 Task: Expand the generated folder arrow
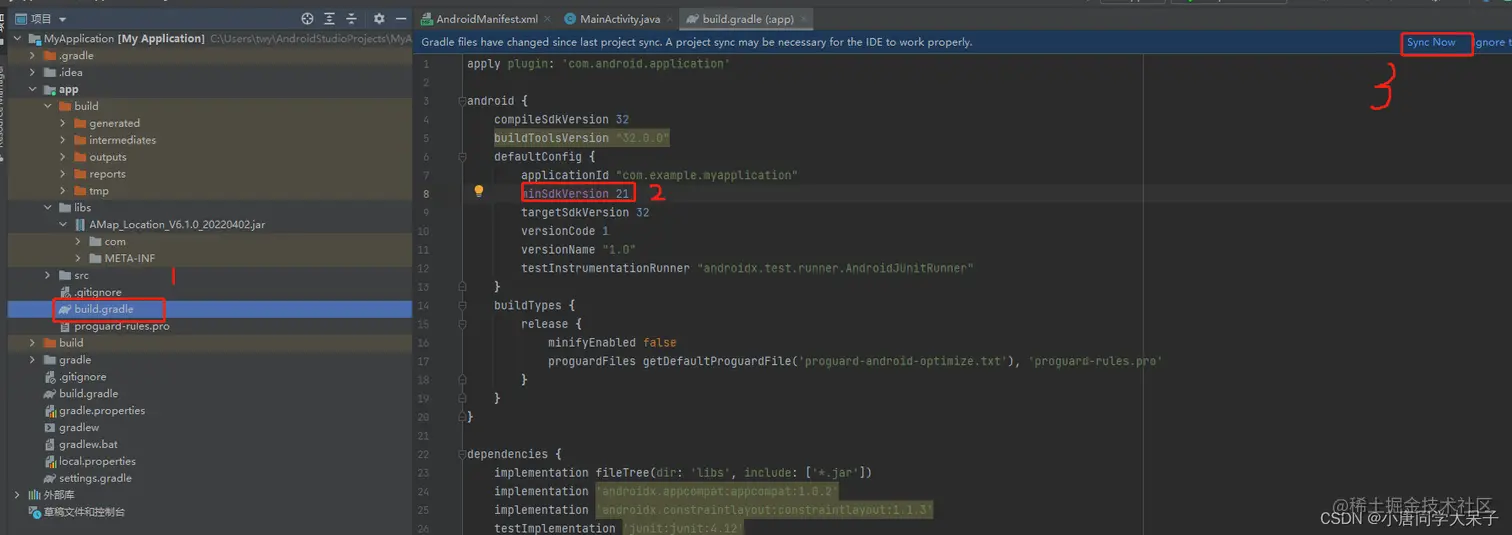pos(63,123)
